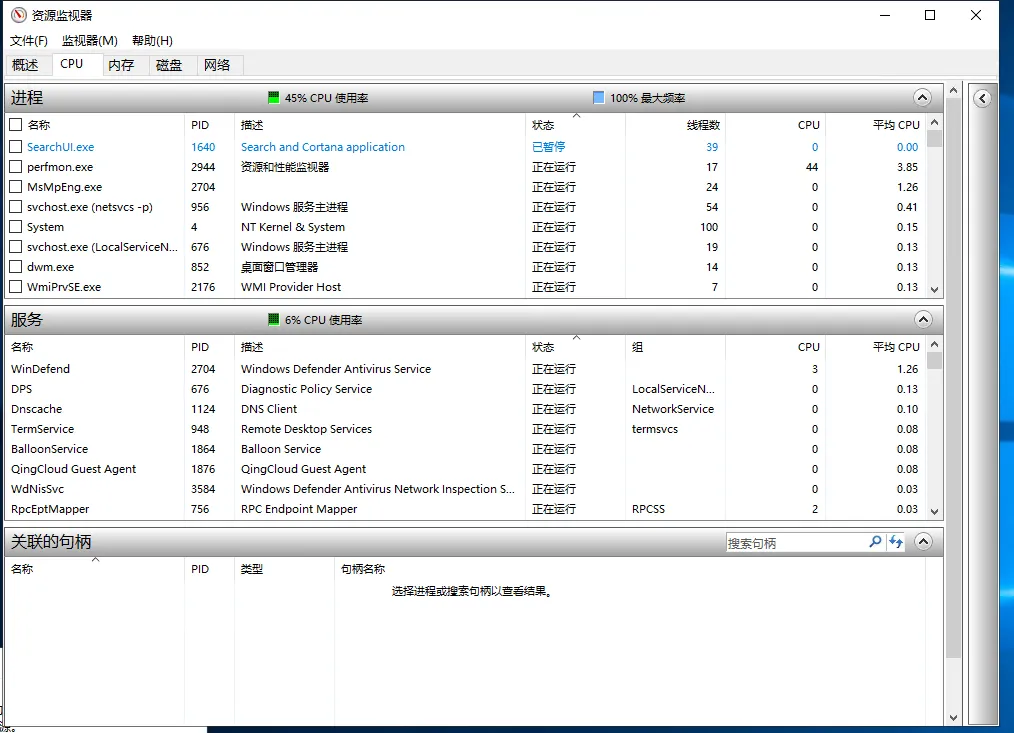The image size is (1014, 733).
Task: Click the blue 100% max frequency indicator
Action: [599, 98]
